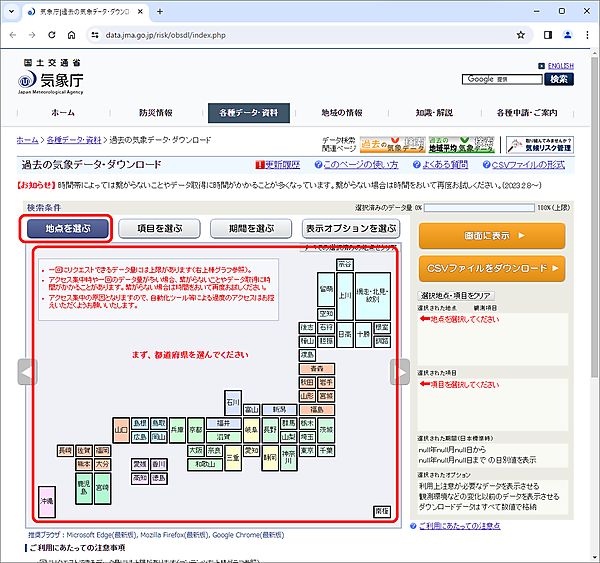
Task: Click the 検索 search button
Action: [x=559, y=79]
